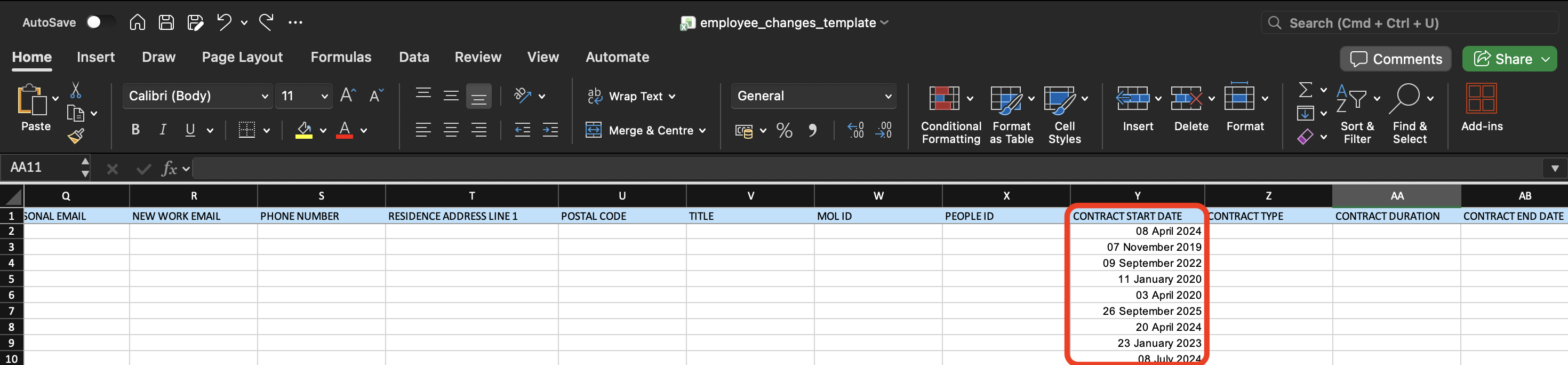
Task: Open the more commands ellipsis
Action: click(x=296, y=22)
